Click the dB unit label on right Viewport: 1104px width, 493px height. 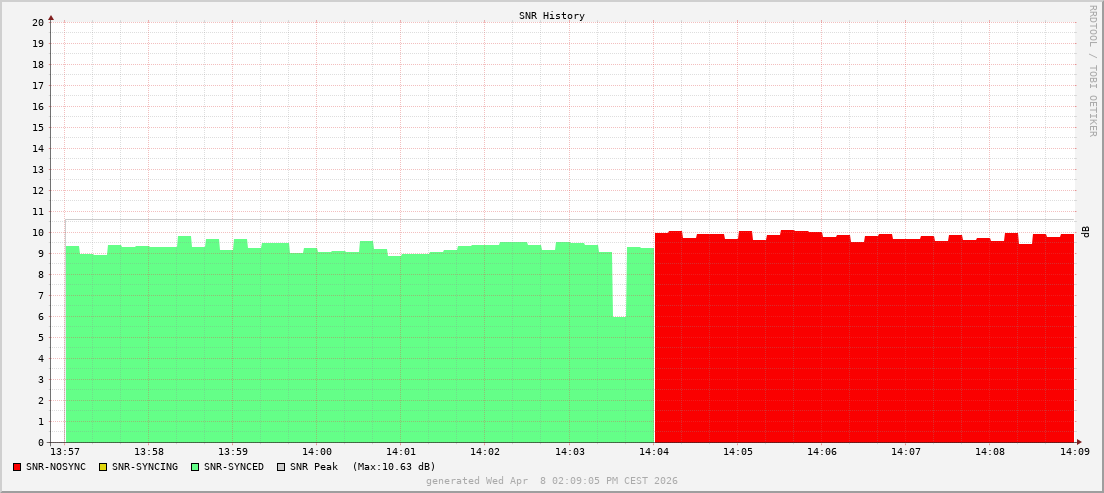1085,232
